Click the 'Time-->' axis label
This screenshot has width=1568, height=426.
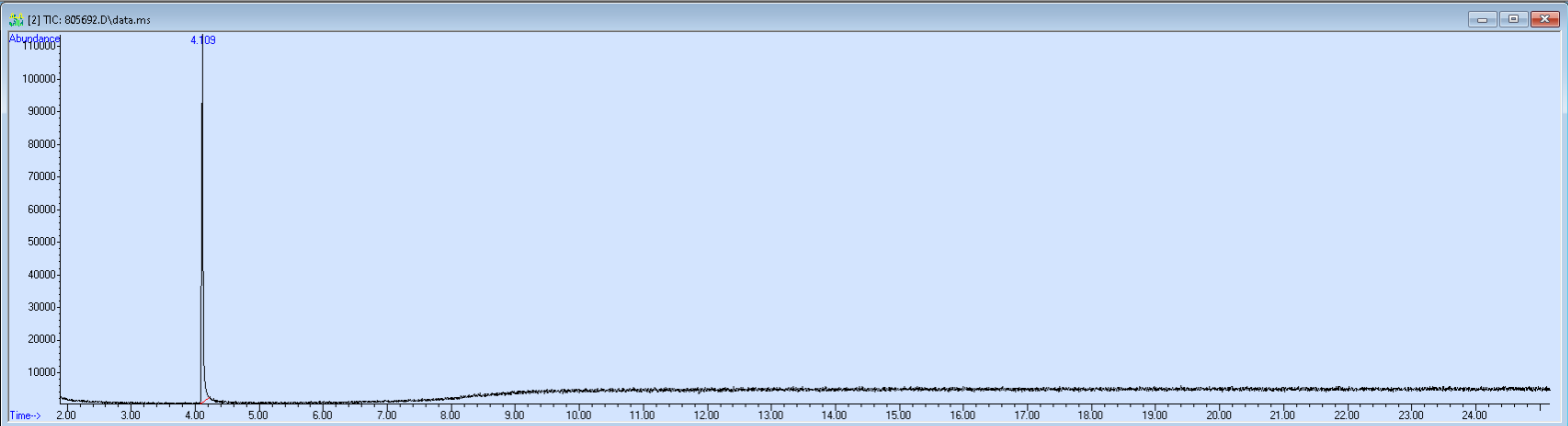(x=25, y=415)
